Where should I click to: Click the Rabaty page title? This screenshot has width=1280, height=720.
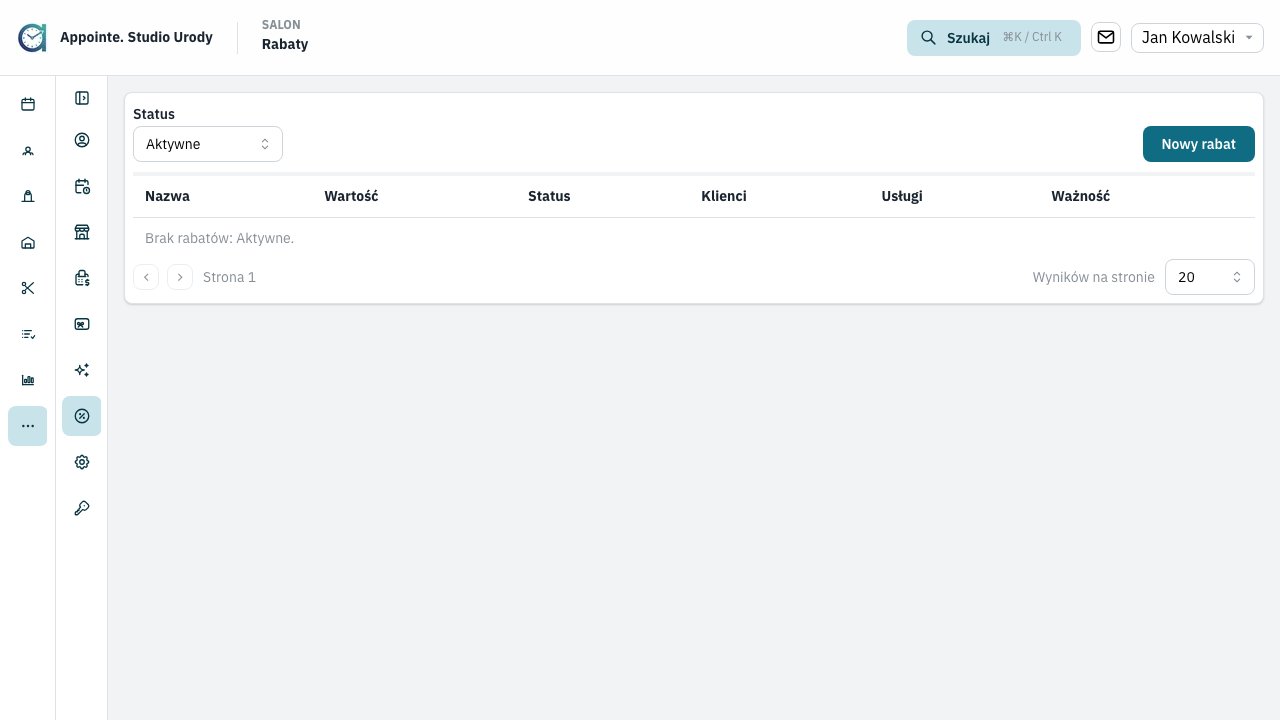click(285, 45)
